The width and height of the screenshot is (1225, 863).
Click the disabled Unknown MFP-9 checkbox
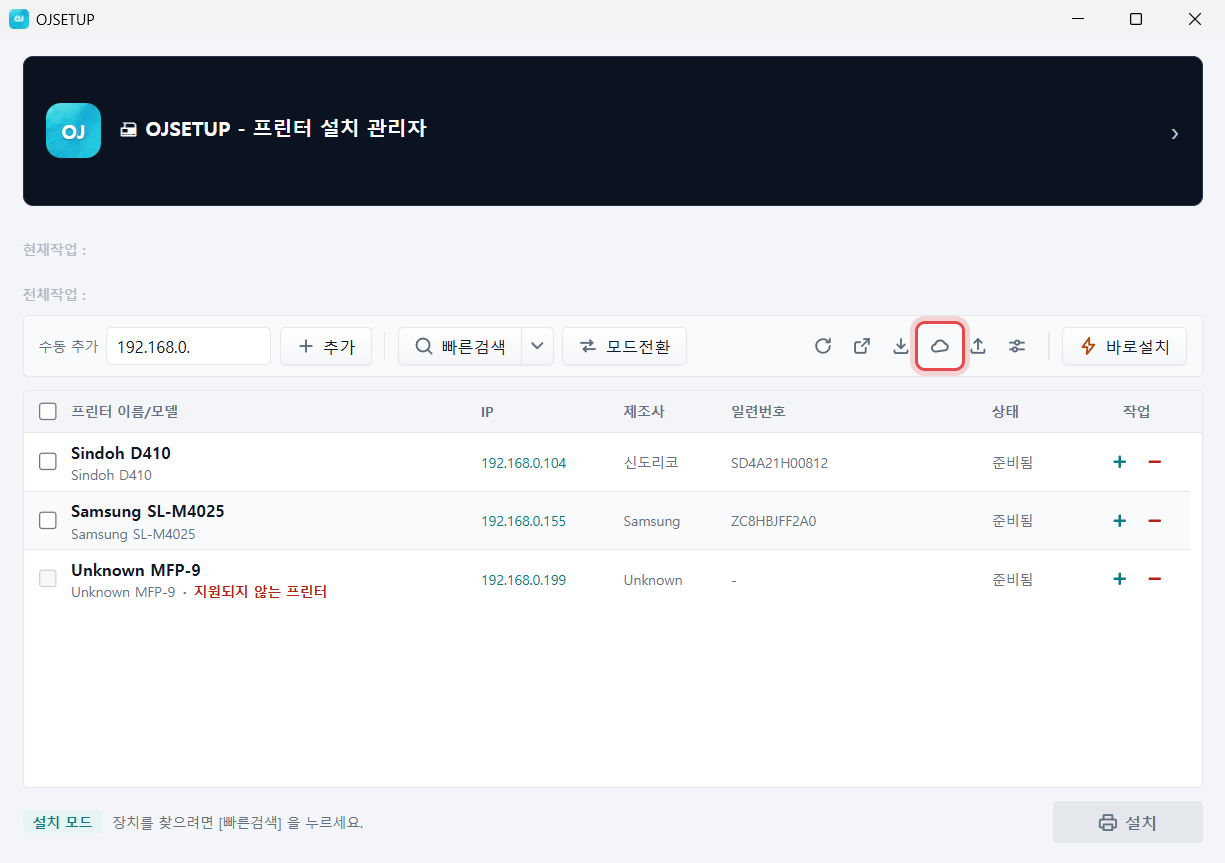click(48, 578)
